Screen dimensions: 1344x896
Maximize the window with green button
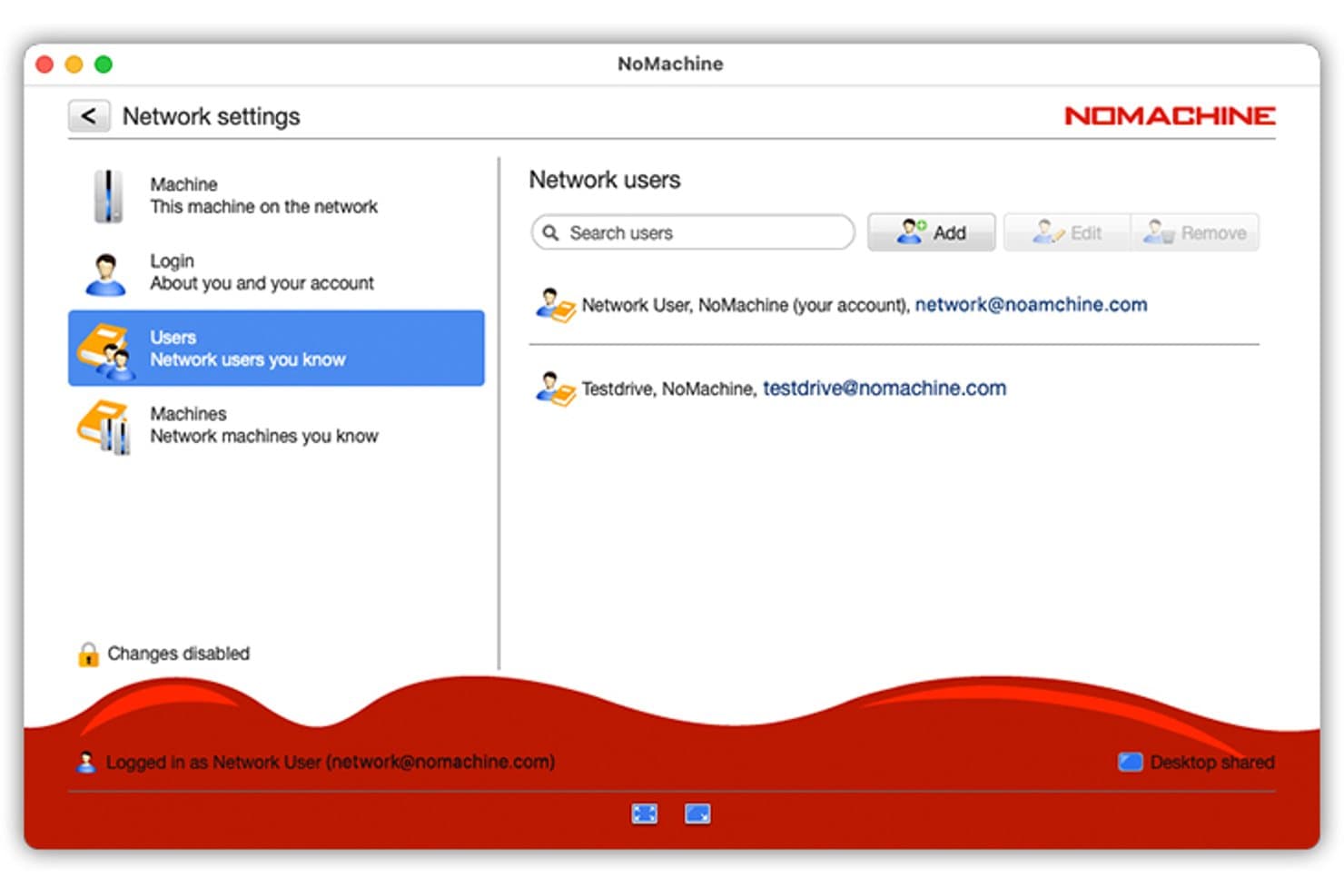pos(104,64)
